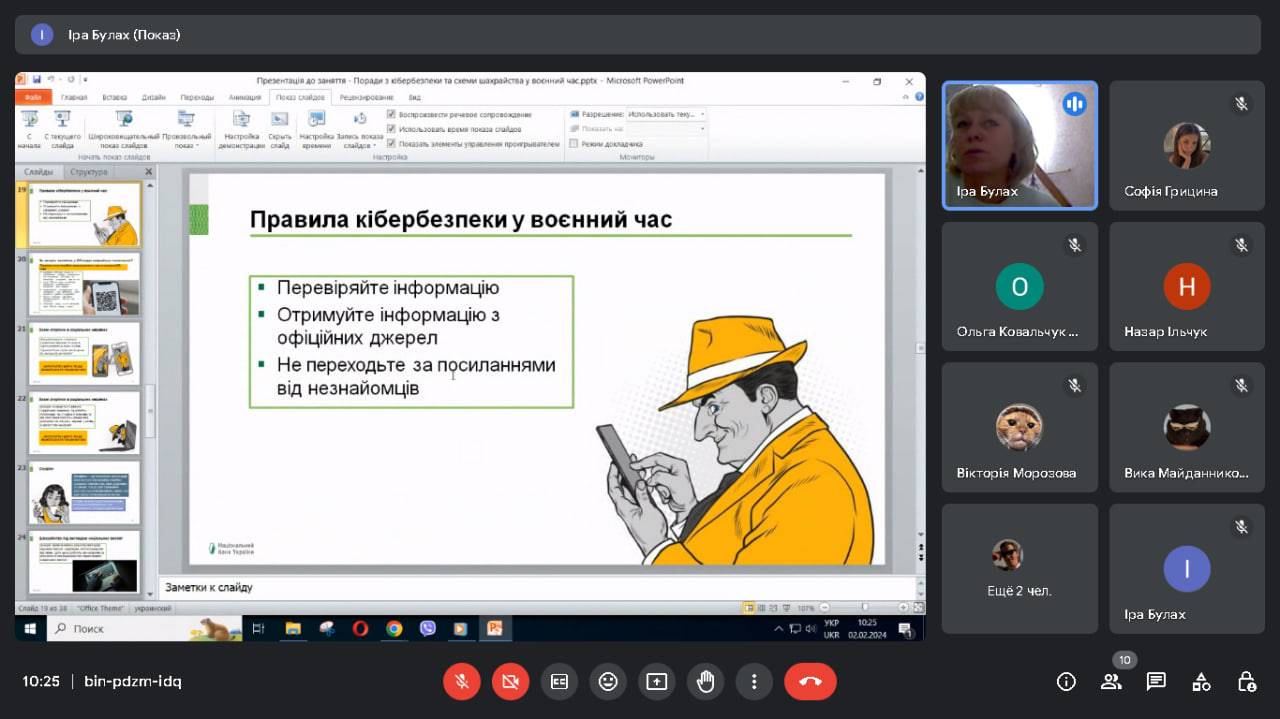1280x719 pixels.
Task: Open Opera browser from taskbar
Action: 360,629
